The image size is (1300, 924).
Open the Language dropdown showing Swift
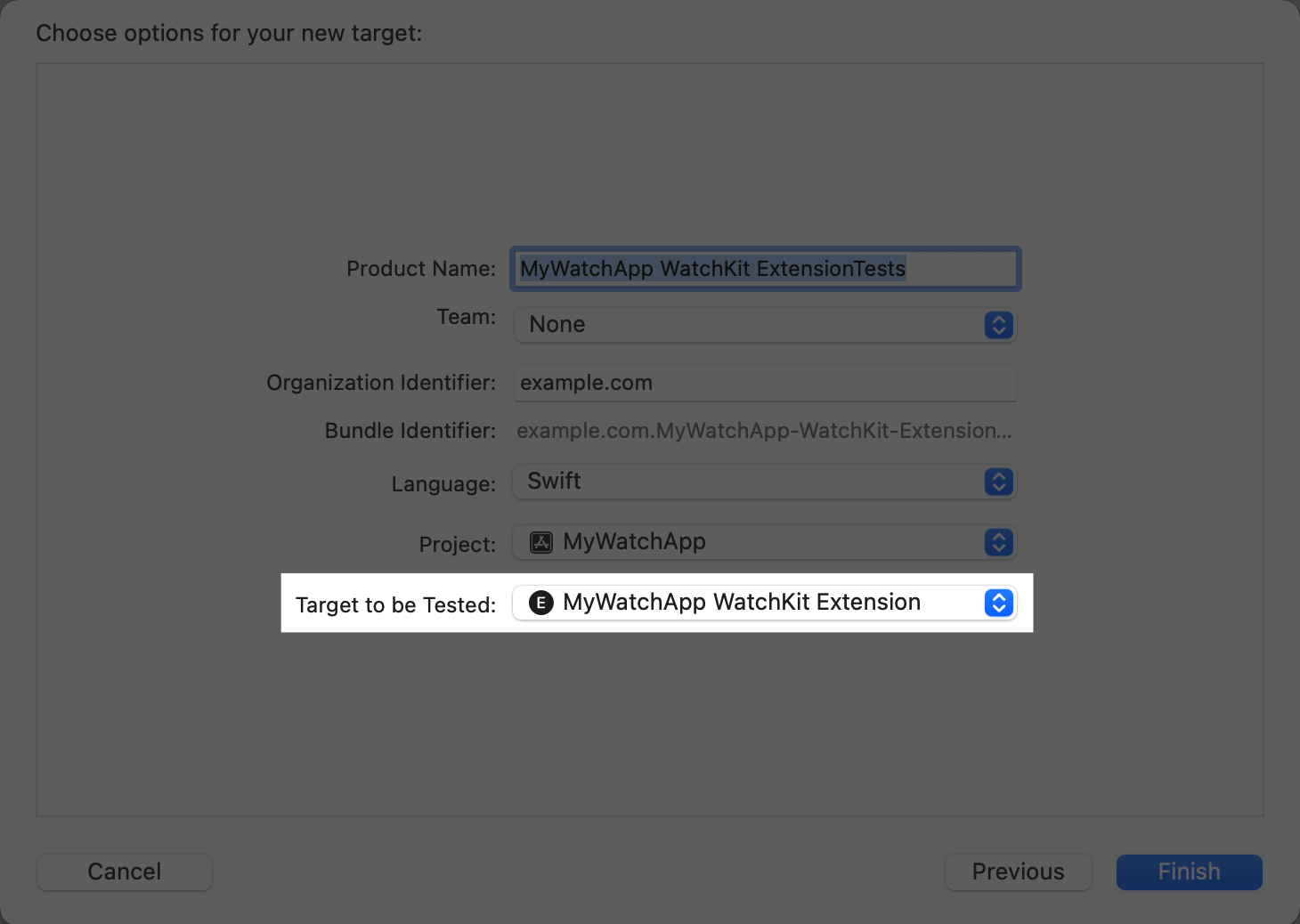(748, 482)
